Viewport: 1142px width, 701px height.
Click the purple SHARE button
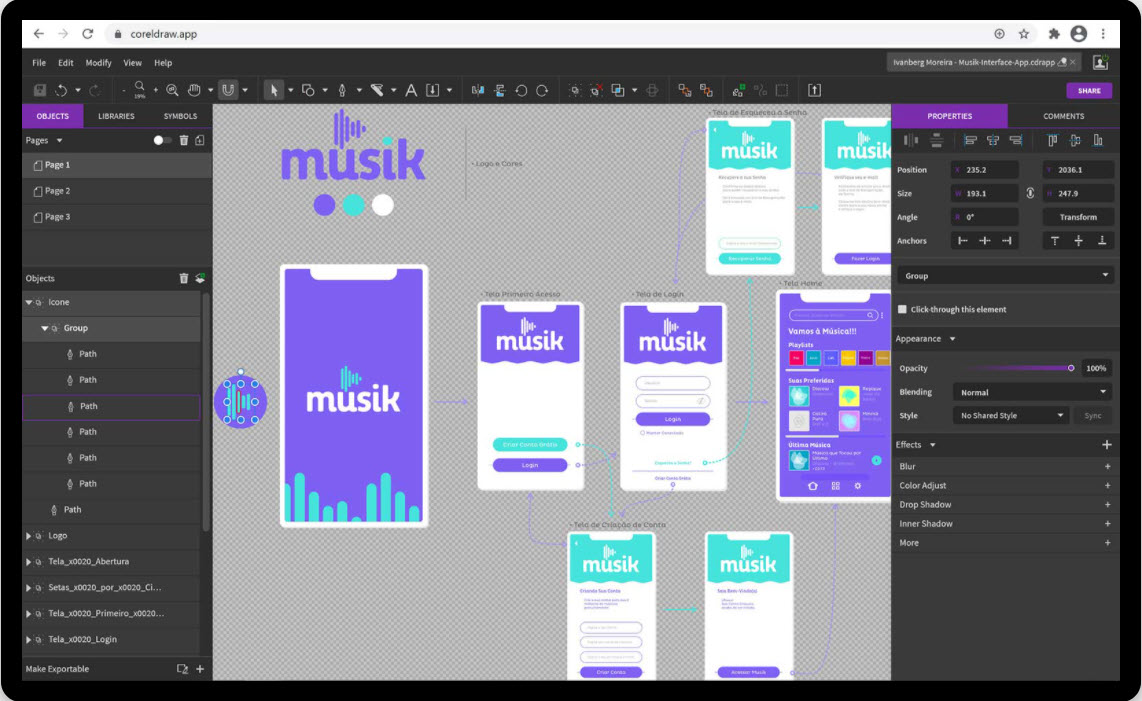[1089, 90]
